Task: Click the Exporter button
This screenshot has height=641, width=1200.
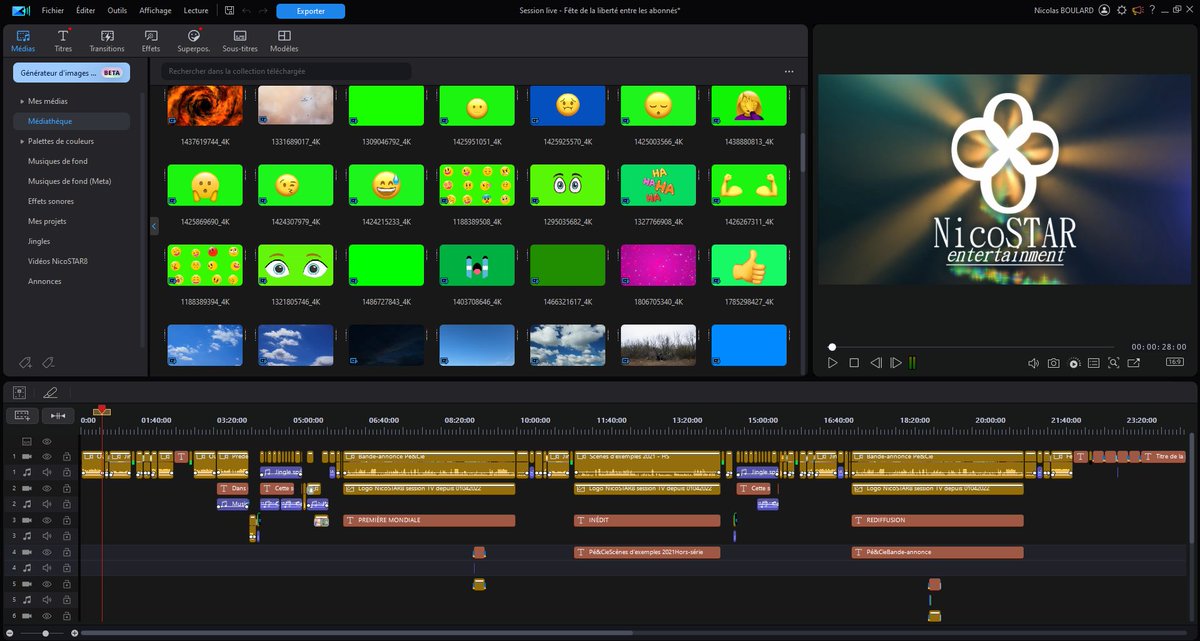Action: 311,11
